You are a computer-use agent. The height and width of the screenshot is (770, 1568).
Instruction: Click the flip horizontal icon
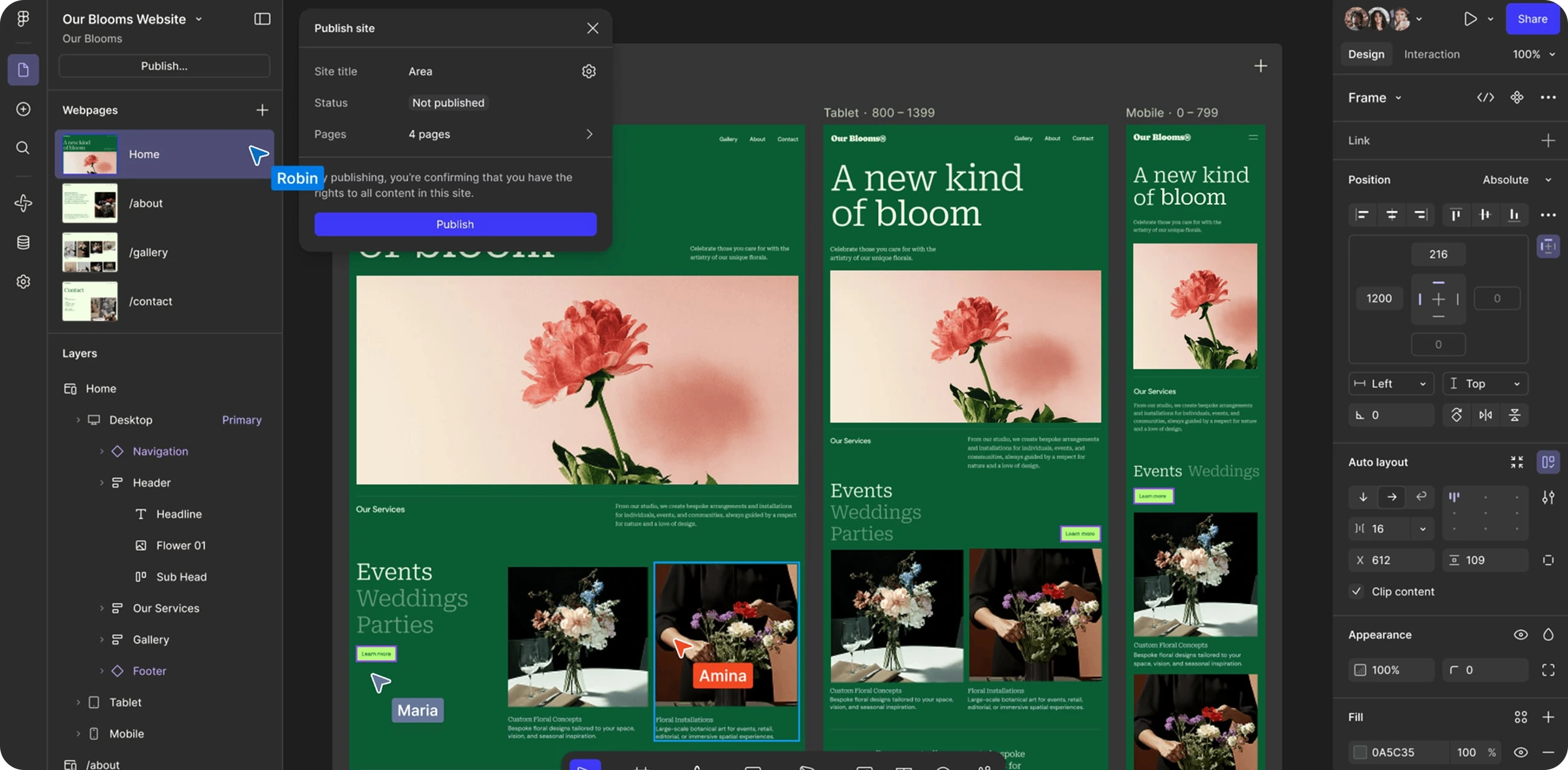(1485, 415)
